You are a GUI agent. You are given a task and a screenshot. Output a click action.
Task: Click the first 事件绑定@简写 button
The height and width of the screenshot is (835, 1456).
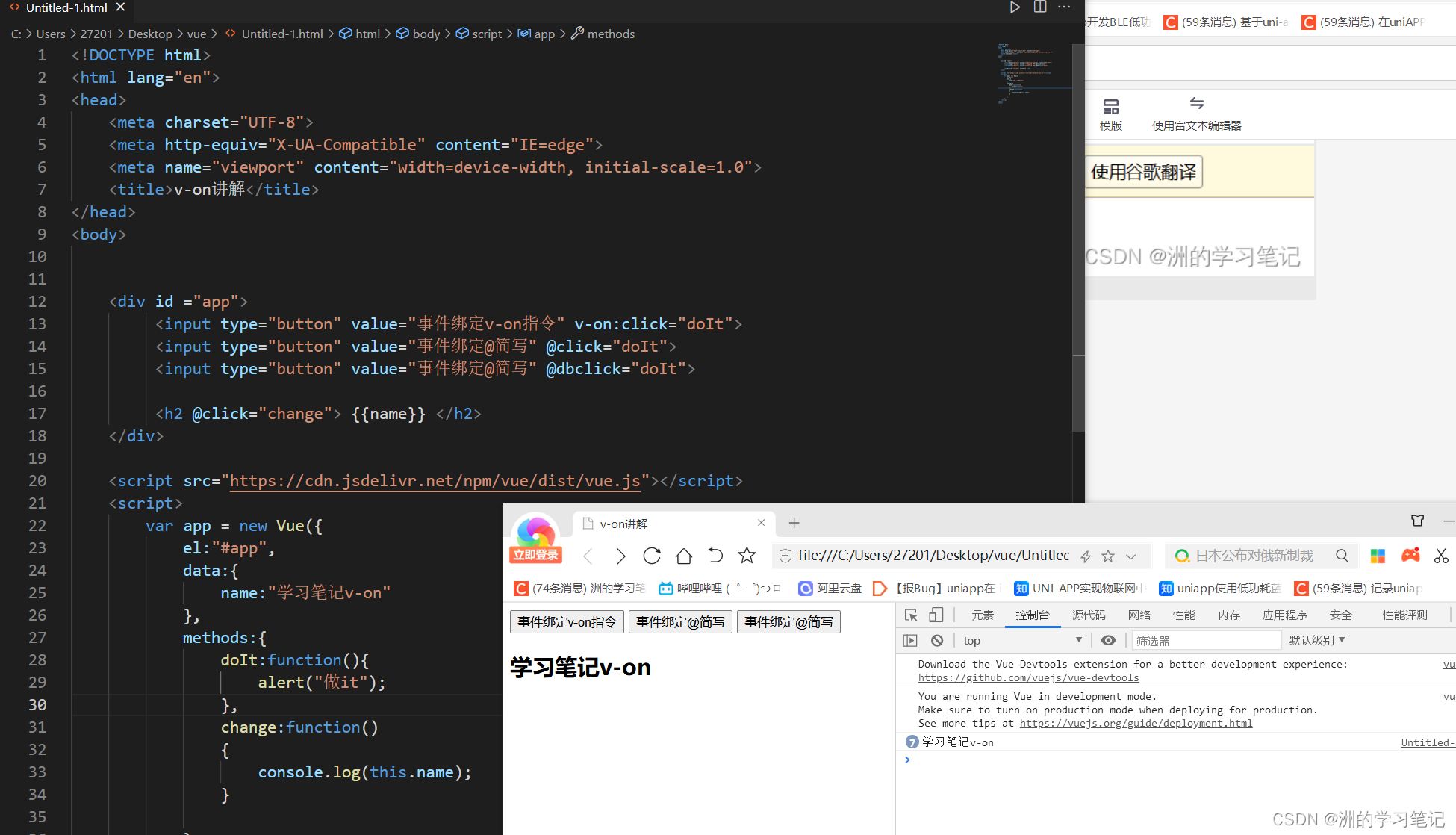(680, 622)
